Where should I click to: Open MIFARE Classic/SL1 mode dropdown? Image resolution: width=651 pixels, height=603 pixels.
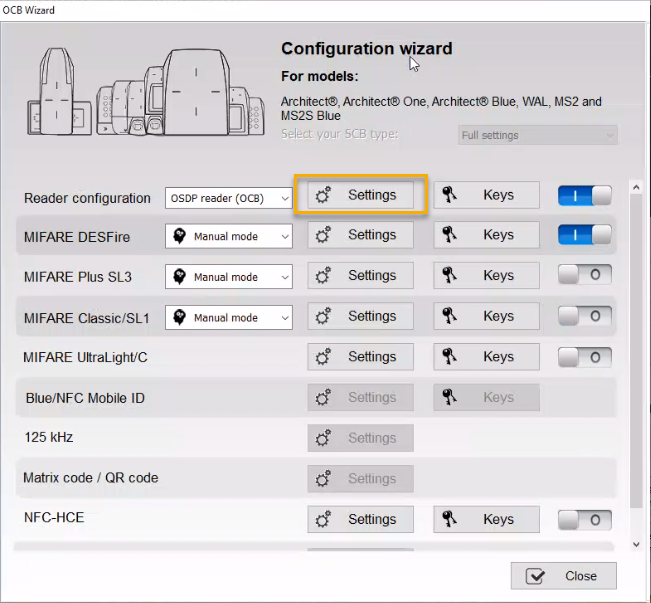[228, 318]
